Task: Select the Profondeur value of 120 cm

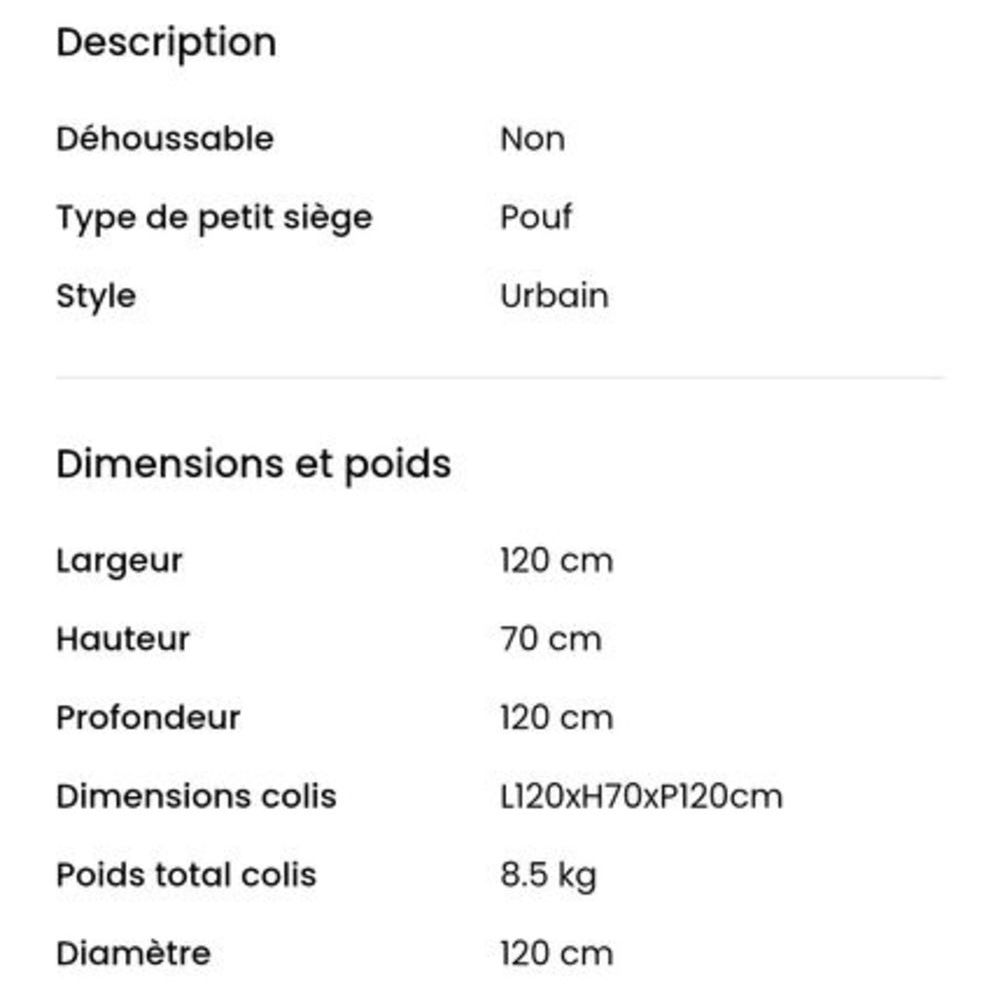Action: pos(556,718)
